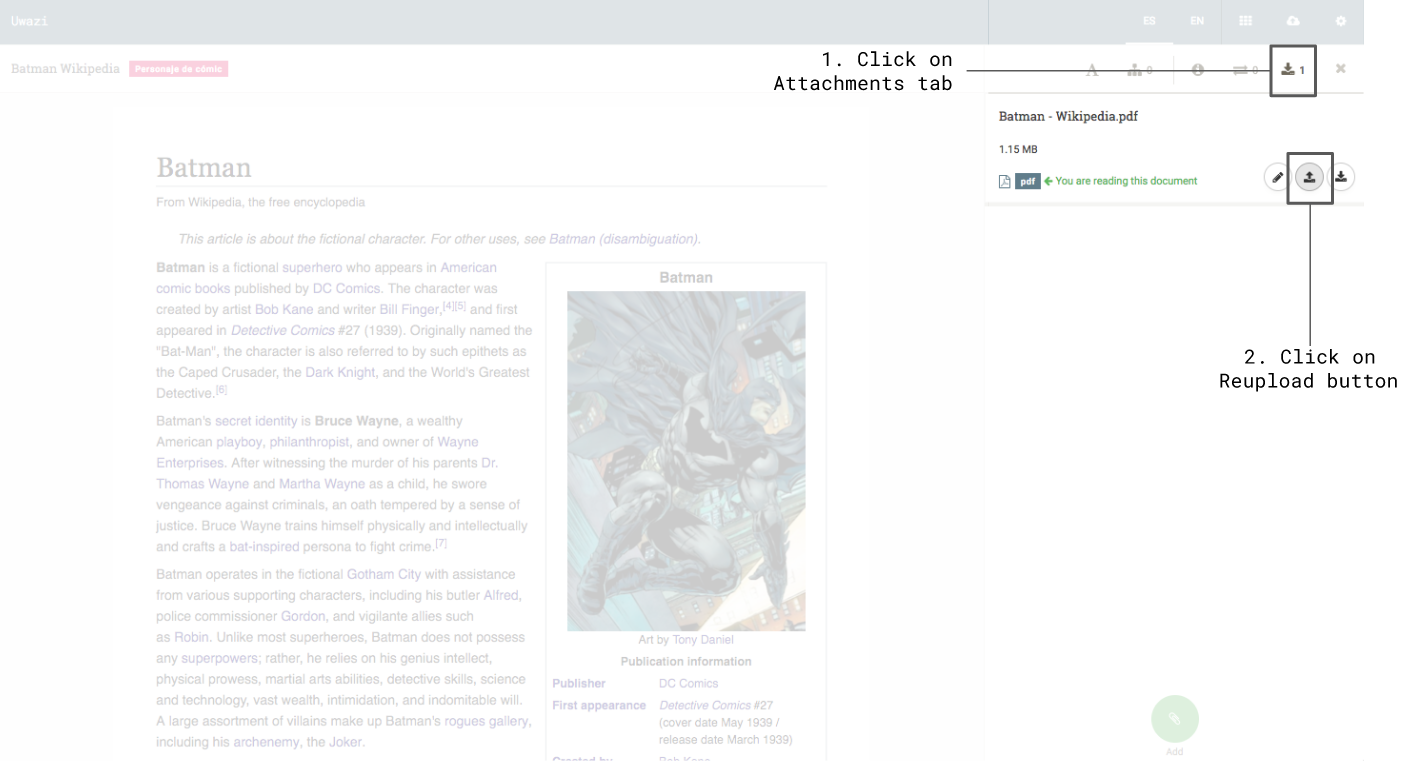The height and width of the screenshot is (770, 1403).
Task: Click the First appearance infobox label
Action: point(599,706)
